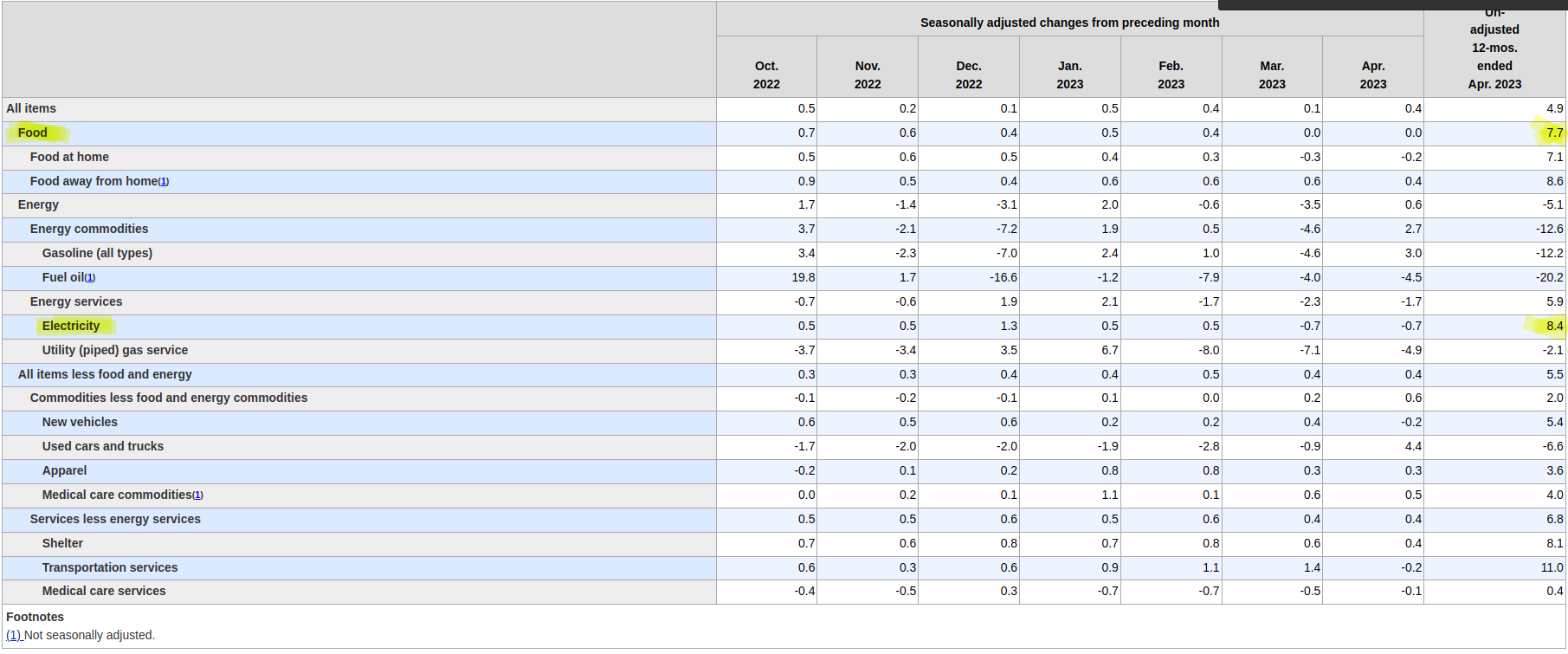Click the Unadjusted 12-mos. ended Apr. 2023 header
This screenshot has width=1568, height=654.
click(x=1494, y=49)
